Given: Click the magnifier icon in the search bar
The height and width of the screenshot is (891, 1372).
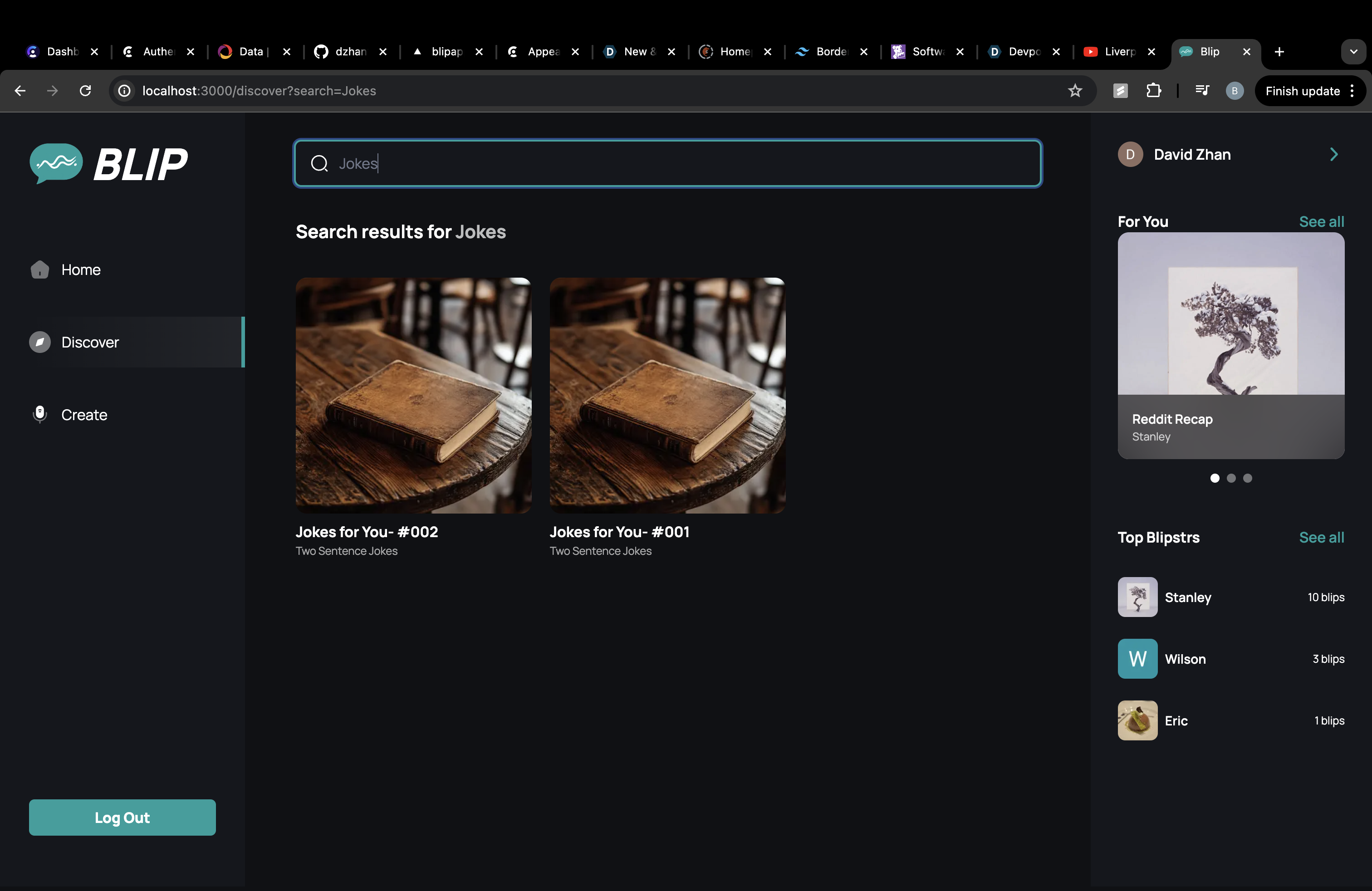Looking at the screenshot, I should pos(319,164).
